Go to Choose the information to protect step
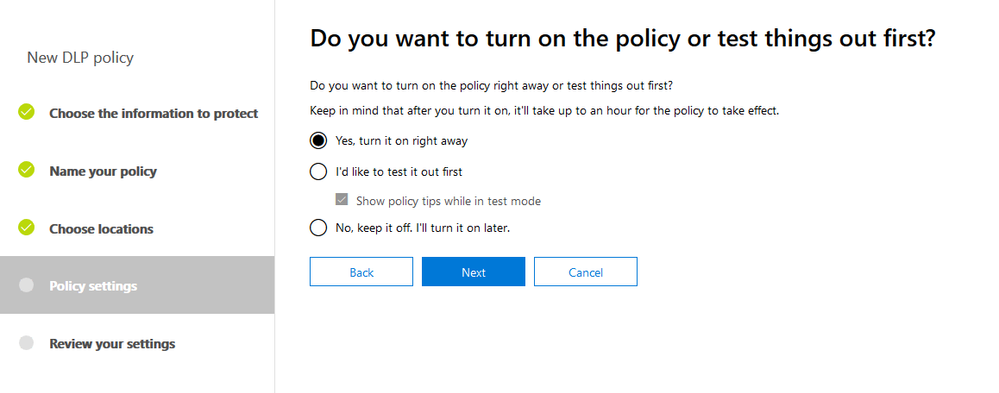Image resolution: width=999 pixels, height=393 pixels. click(154, 113)
